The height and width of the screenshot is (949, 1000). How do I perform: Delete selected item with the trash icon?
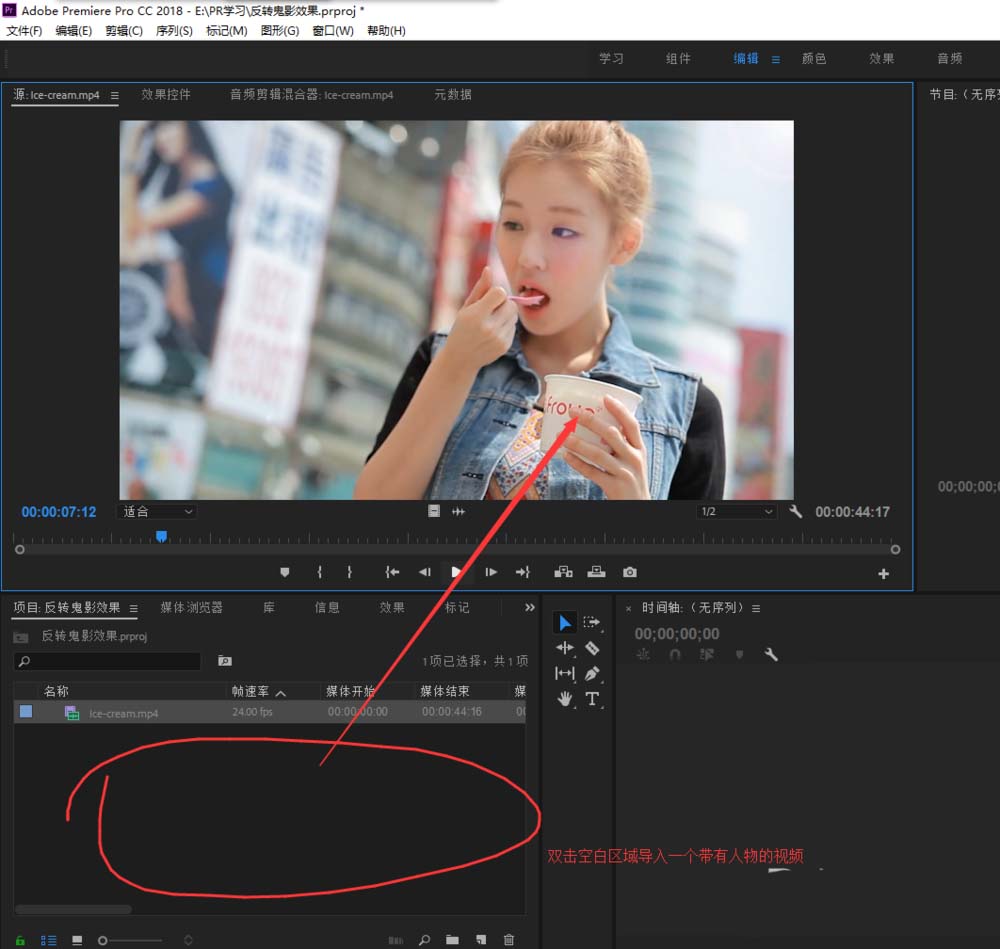(509, 940)
